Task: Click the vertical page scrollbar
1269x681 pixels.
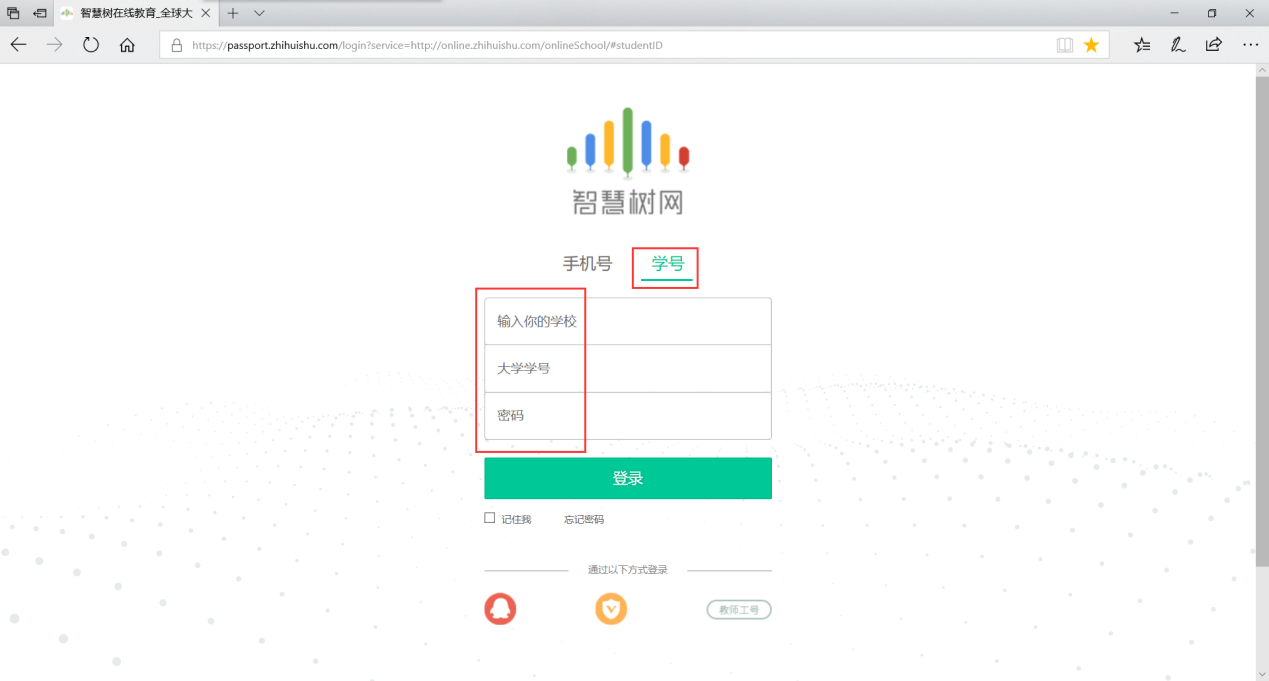Action: coord(1262,322)
